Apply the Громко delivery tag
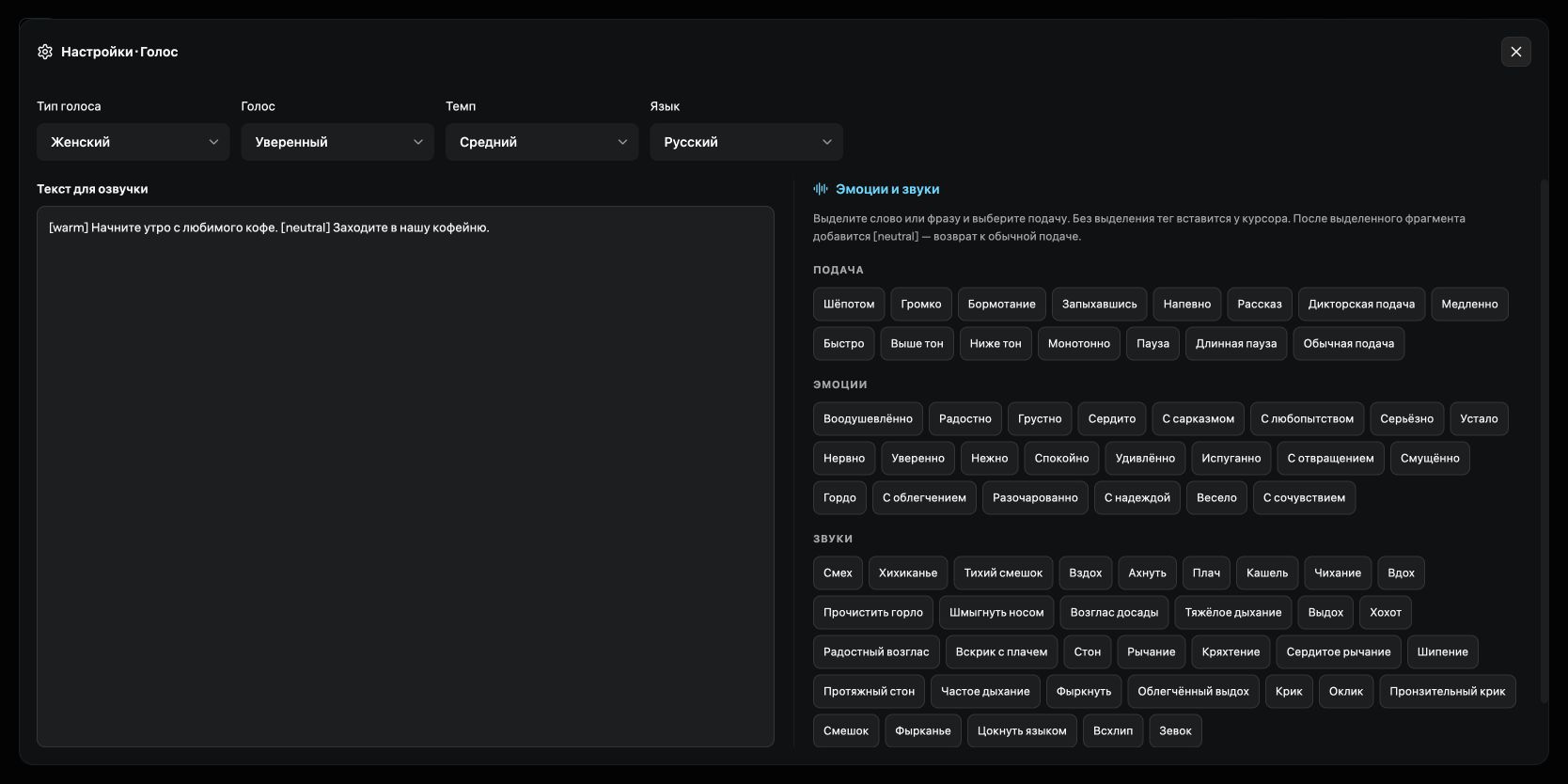1568x784 pixels. (x=921, y=304)
